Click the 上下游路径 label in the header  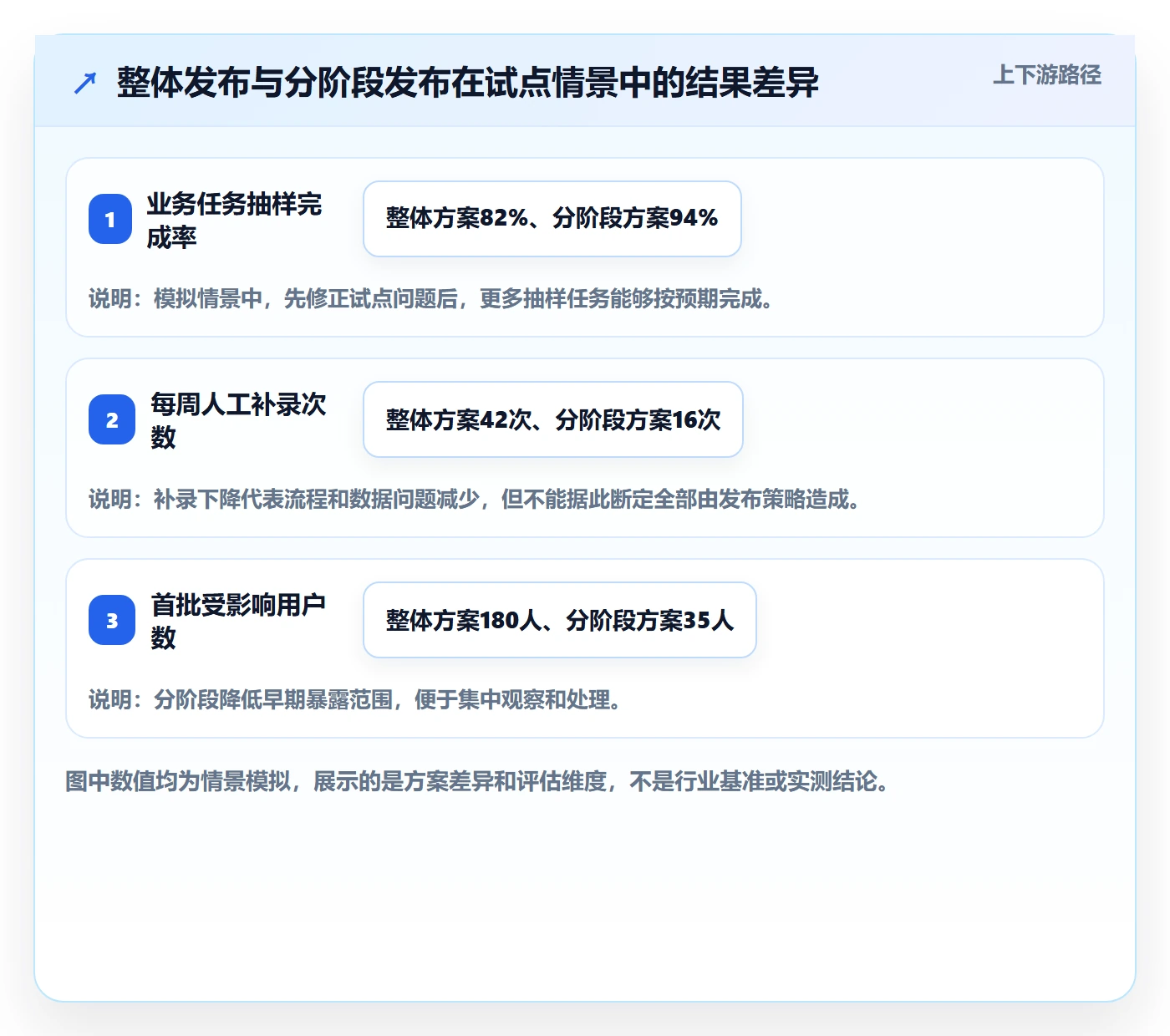[1047, 75]
